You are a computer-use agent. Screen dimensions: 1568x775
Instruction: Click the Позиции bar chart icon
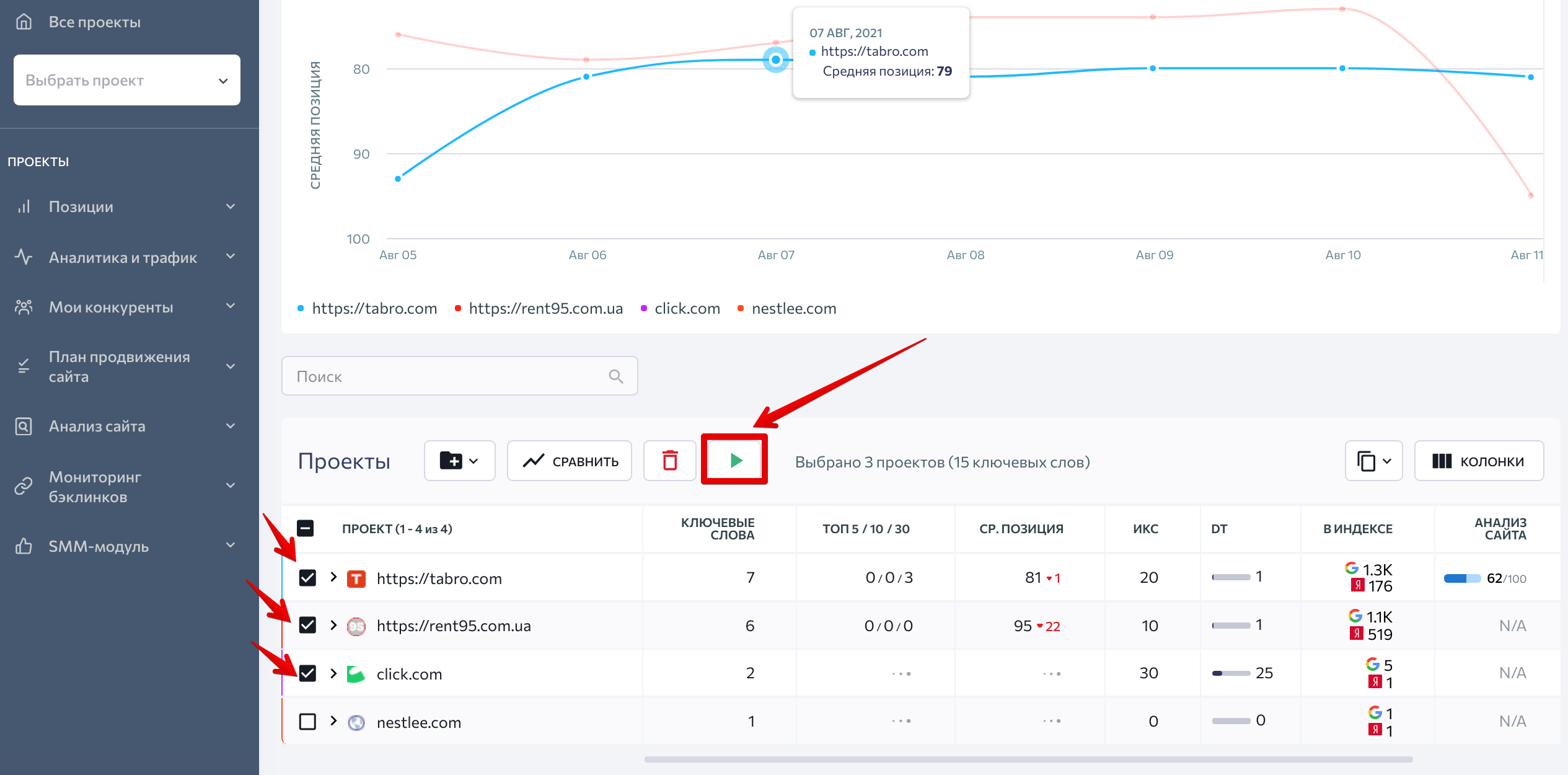click(24, 206)
